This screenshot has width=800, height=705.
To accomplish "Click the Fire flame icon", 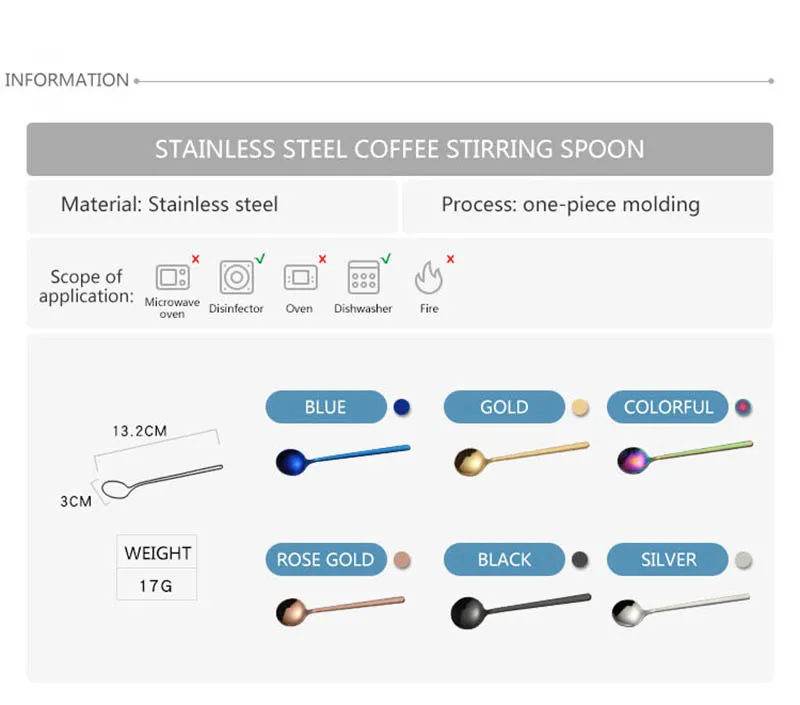I will 429,278.
